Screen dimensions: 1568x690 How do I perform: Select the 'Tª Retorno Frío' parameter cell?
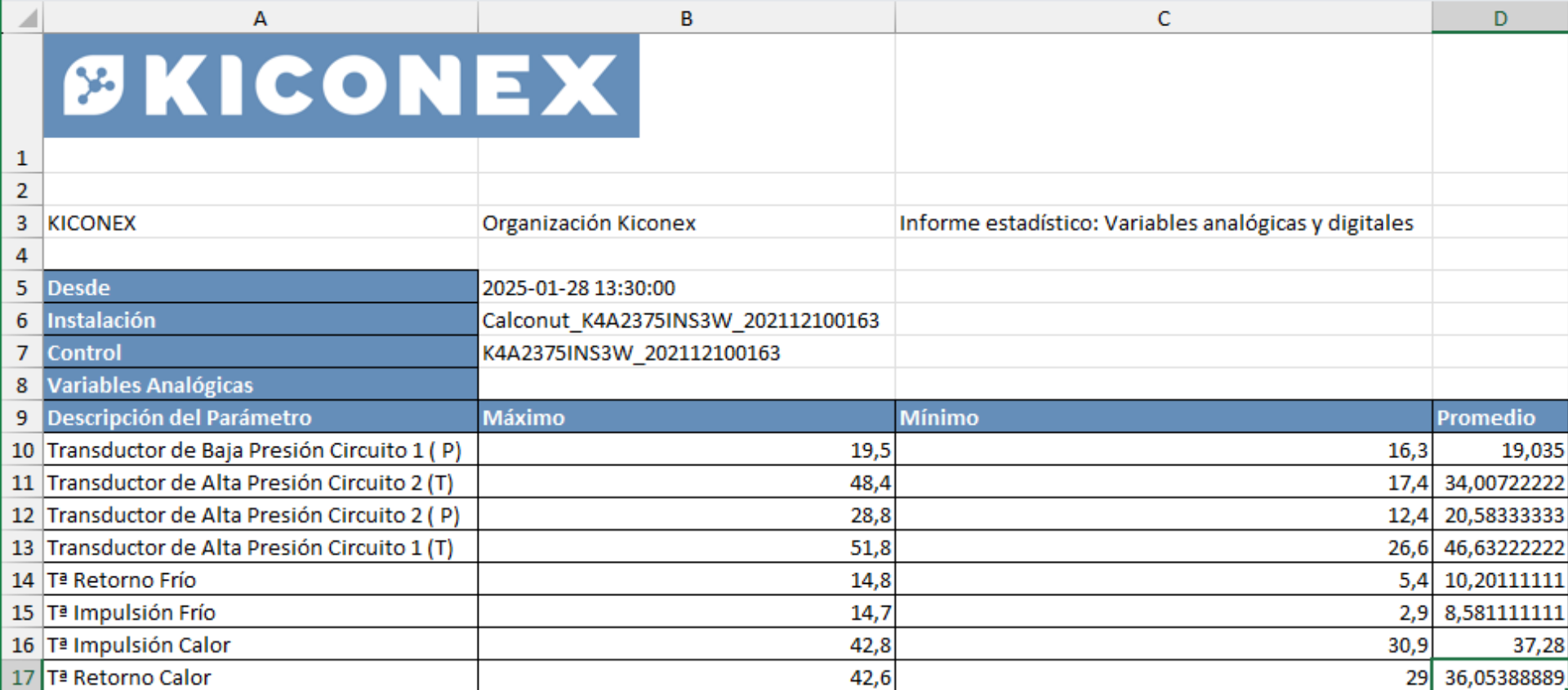(260, 580)
